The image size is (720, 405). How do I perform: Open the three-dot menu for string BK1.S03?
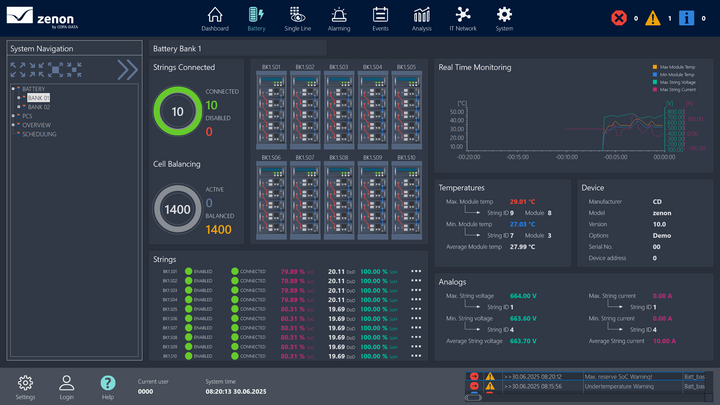[416, 290]
